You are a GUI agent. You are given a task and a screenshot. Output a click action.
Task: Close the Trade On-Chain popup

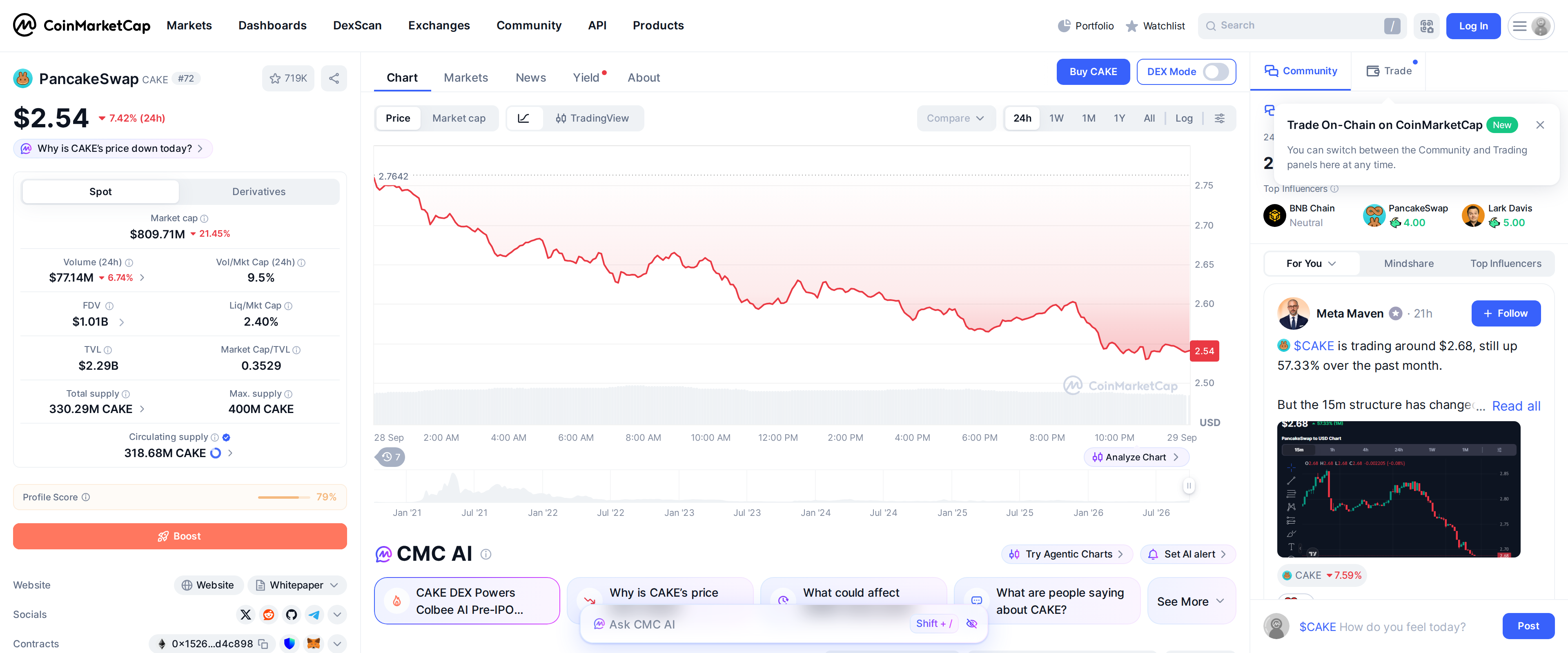click(x=1540, y=125)
